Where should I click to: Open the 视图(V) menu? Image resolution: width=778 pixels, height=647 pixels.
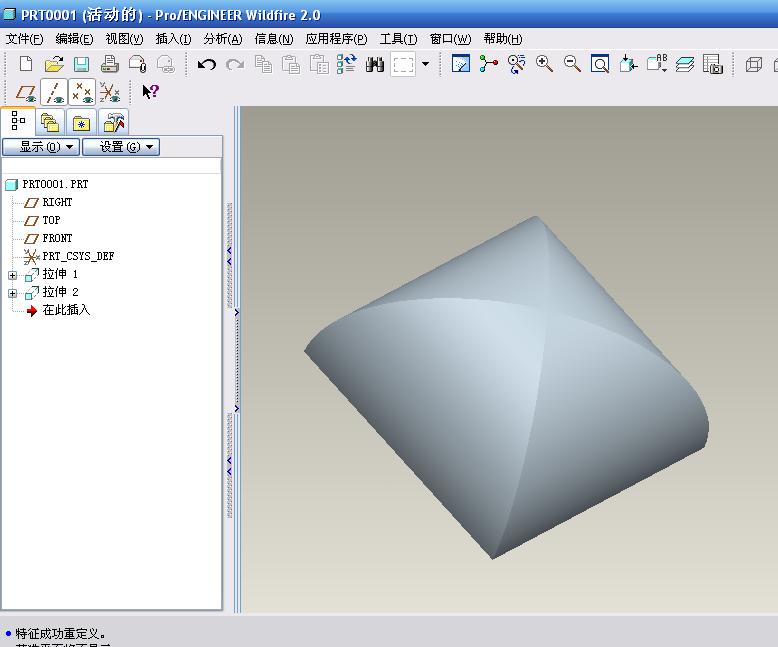tap(124, 39)
